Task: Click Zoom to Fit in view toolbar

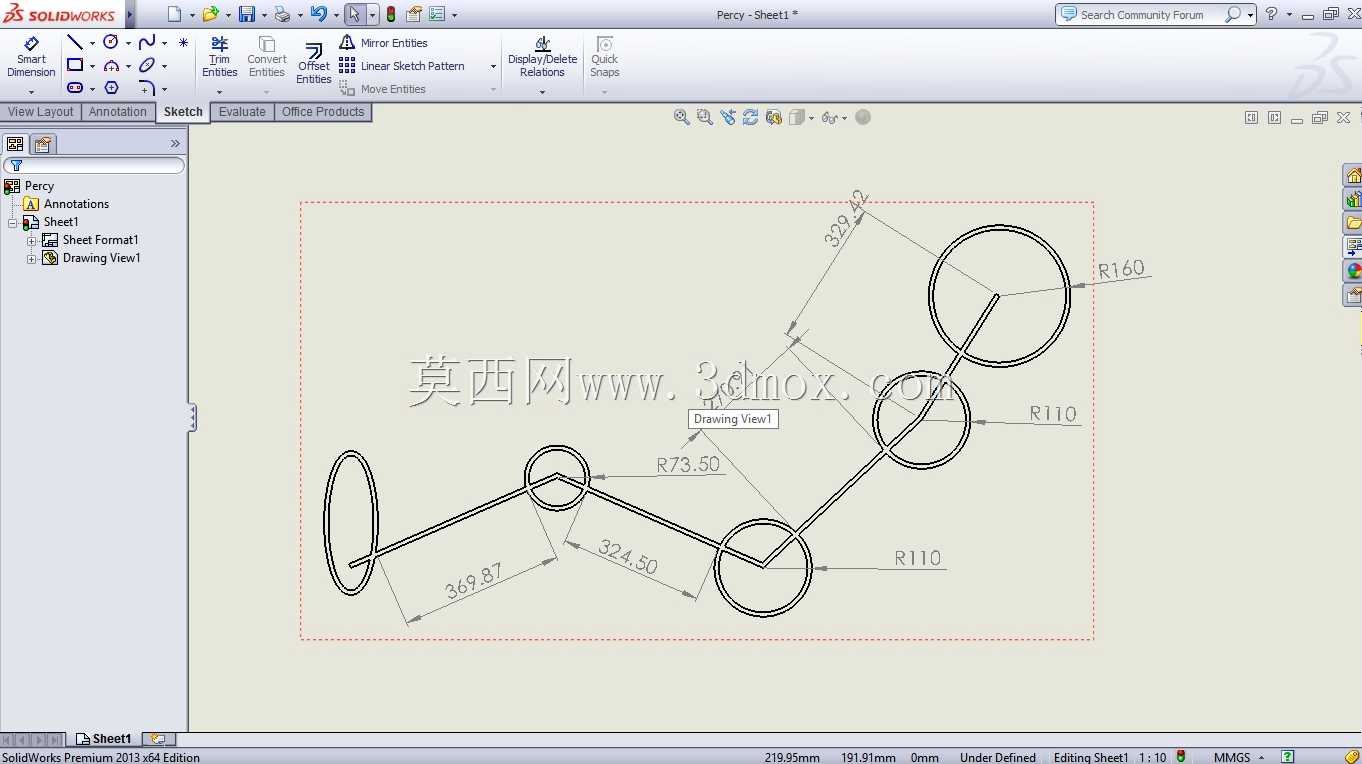Action: (x=682, y=117)
